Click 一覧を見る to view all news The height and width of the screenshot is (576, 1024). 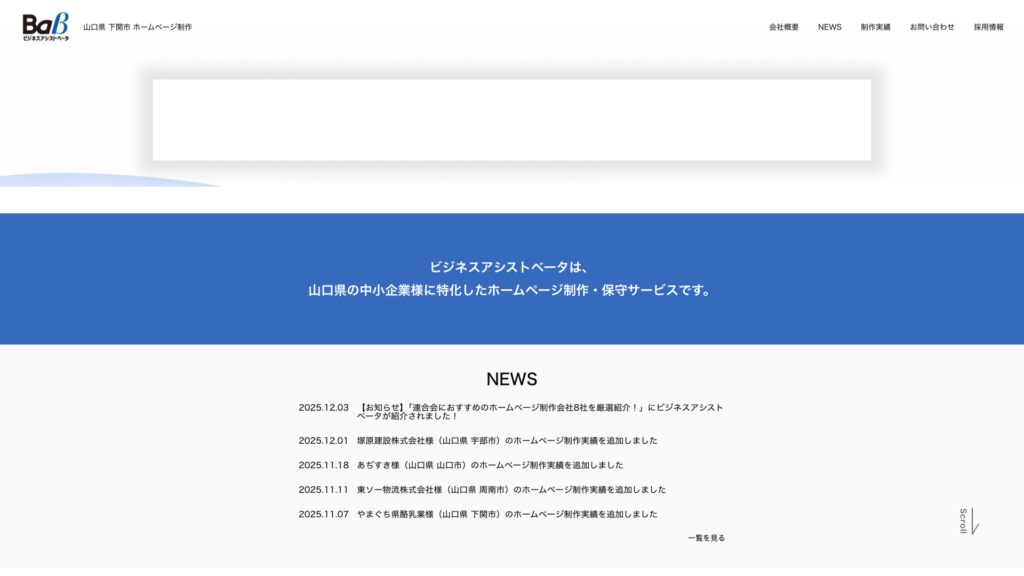click(706, 538)
